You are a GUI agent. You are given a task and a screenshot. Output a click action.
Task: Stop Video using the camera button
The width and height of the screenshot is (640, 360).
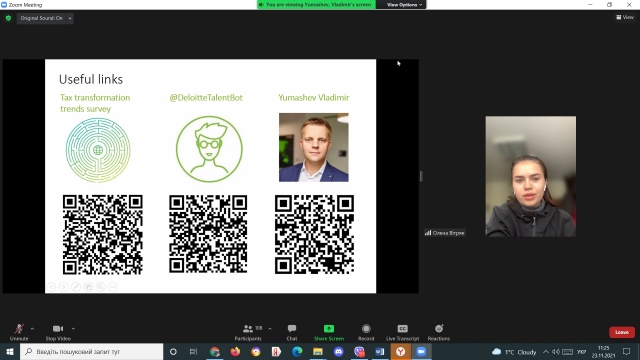point(58,332)
